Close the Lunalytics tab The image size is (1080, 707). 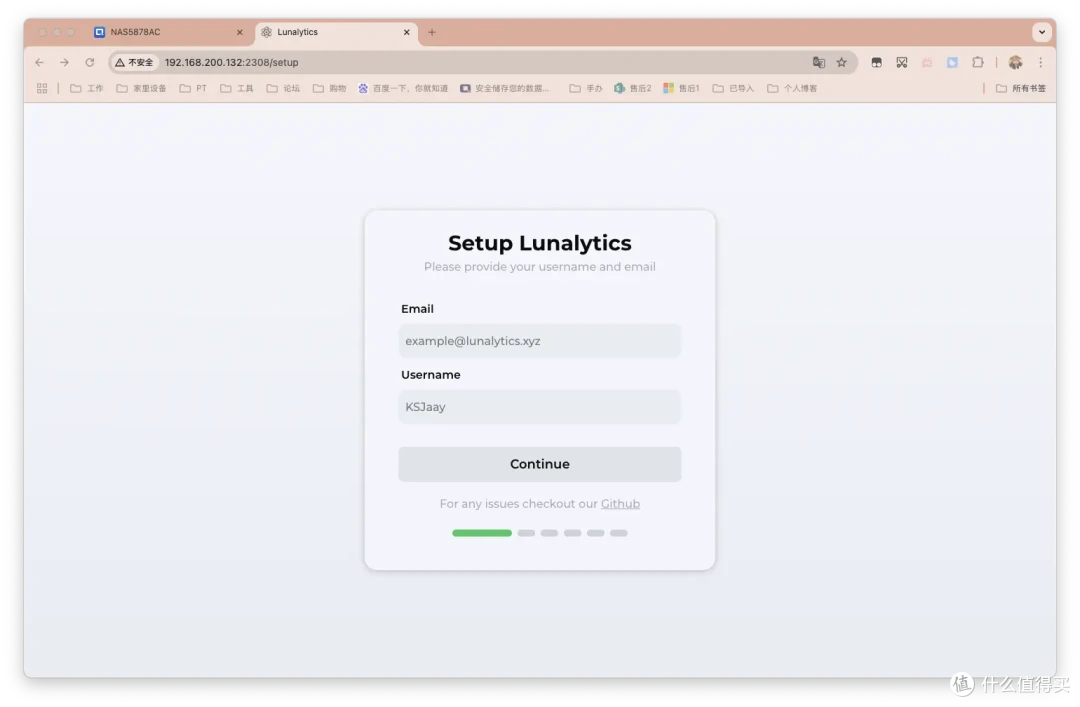pos(406,32)
